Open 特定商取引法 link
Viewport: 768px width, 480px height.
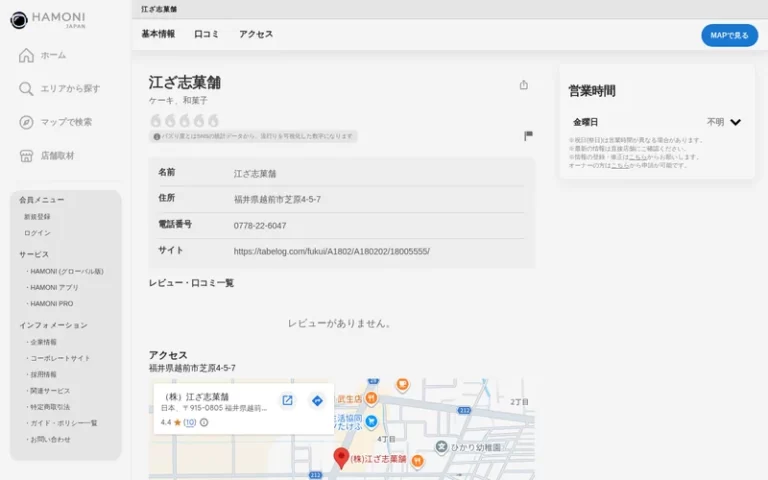click(50, 407)
